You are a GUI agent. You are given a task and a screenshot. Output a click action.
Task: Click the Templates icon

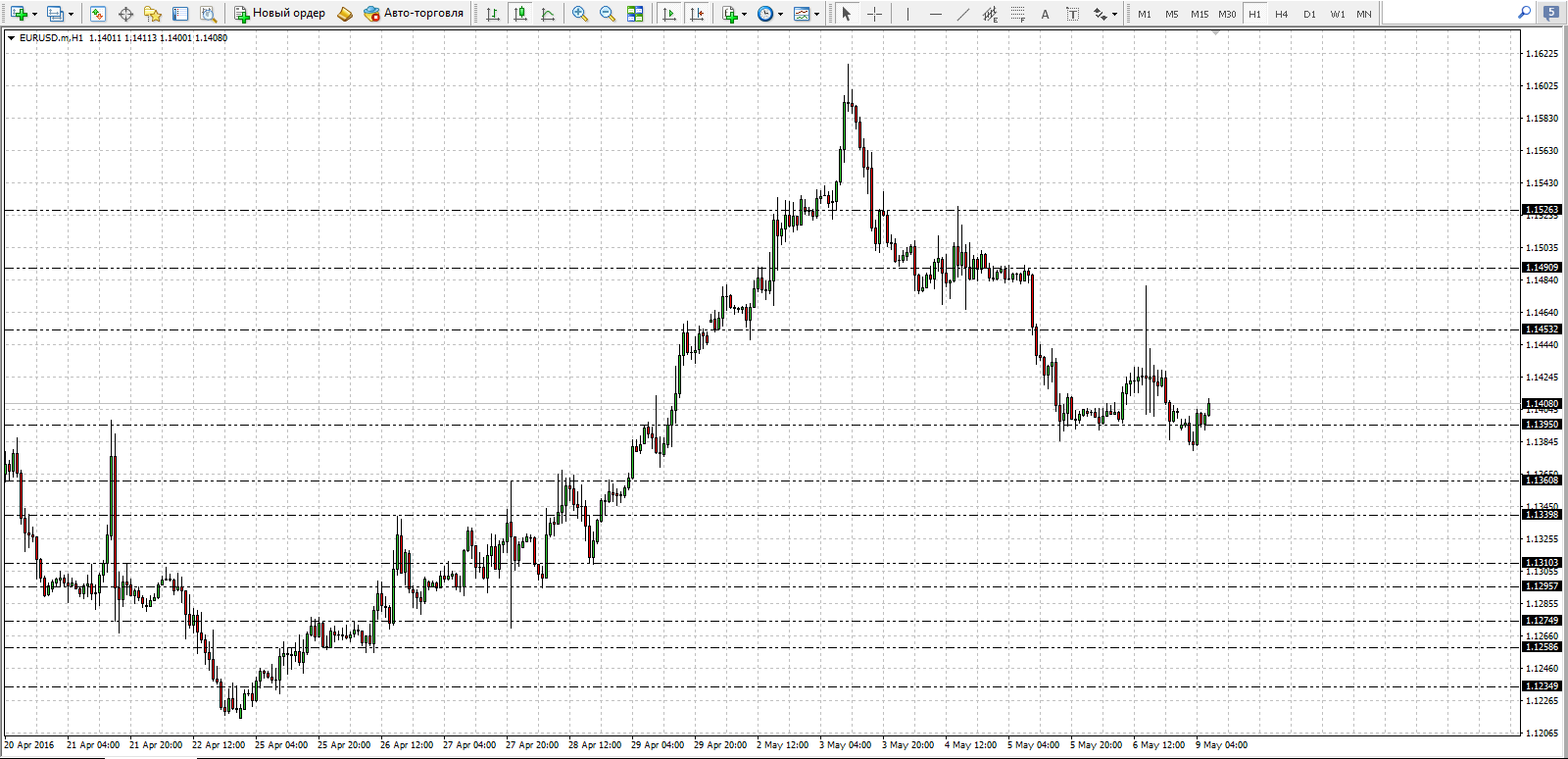(802, 14)
